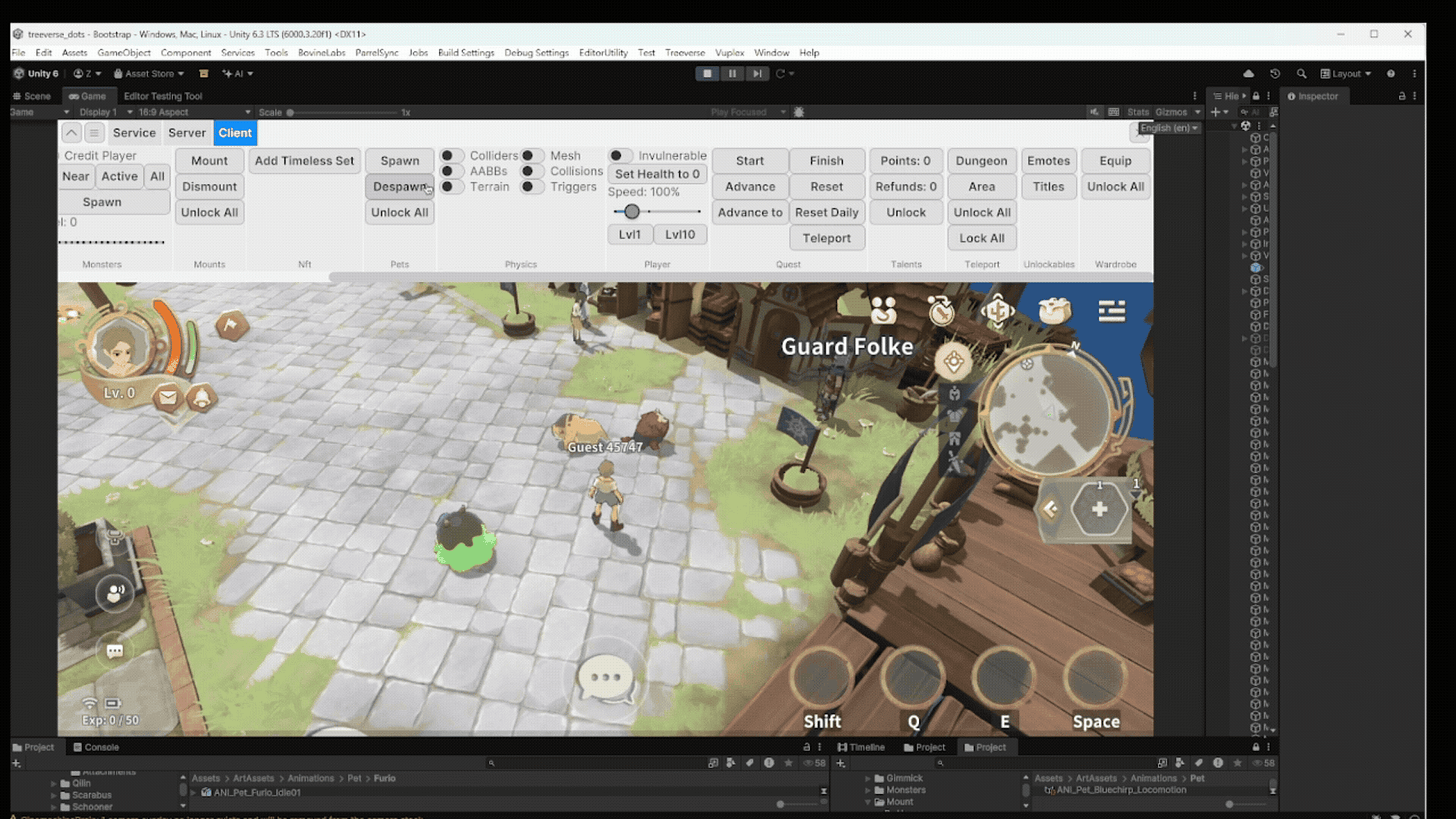The image size is (1456, 819).
Task: Adjust the Game view Scale slider
Action: coord(345,112)
